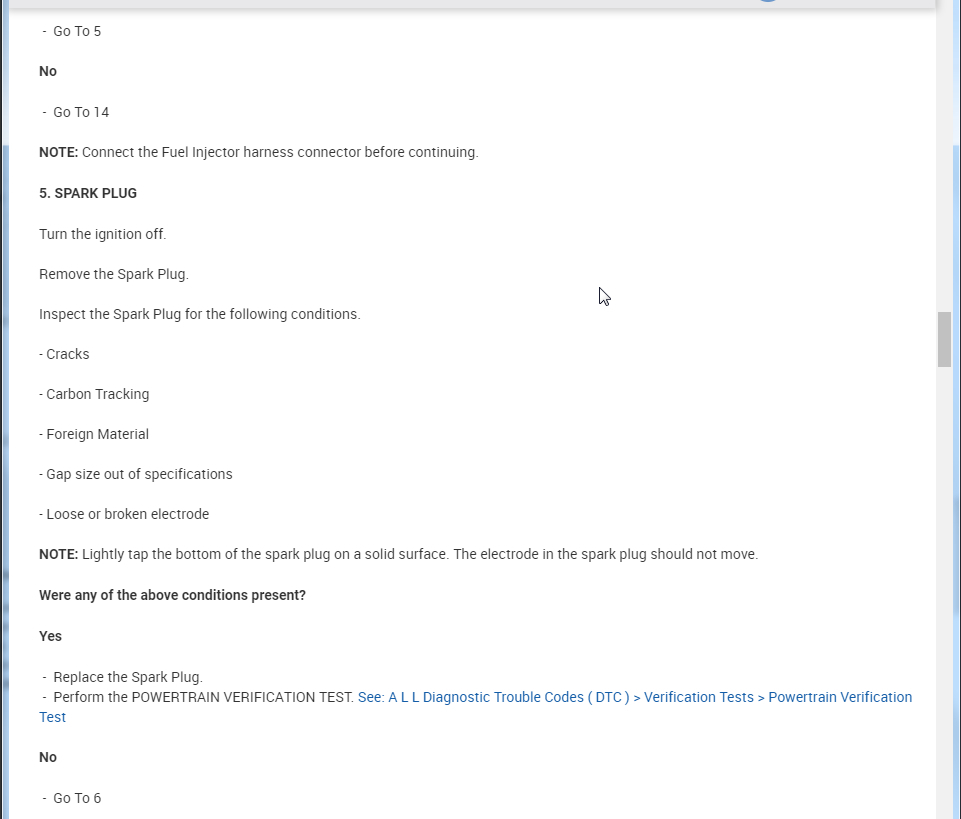
Task: Click 'Inspect the Spark Plug' instruction line
Action: 200,314
